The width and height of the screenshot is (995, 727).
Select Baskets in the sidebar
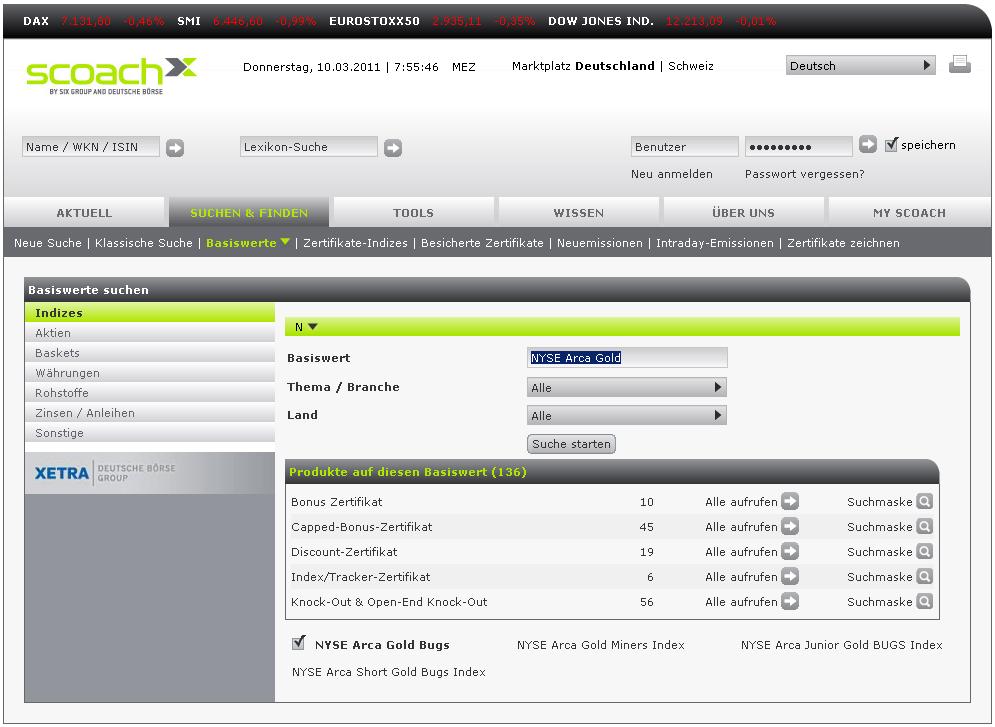(x=150, y=353)
